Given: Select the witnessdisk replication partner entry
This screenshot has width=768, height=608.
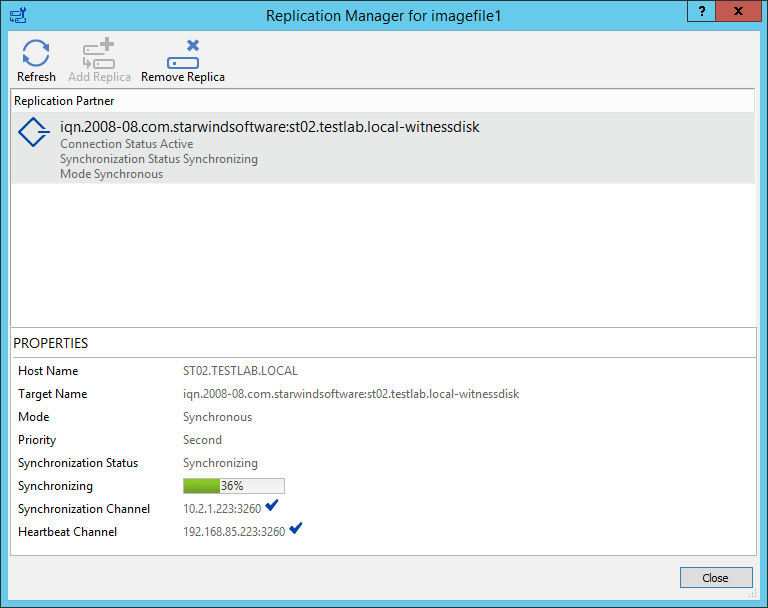Looking at the screenshot, I should click(270, 127).
